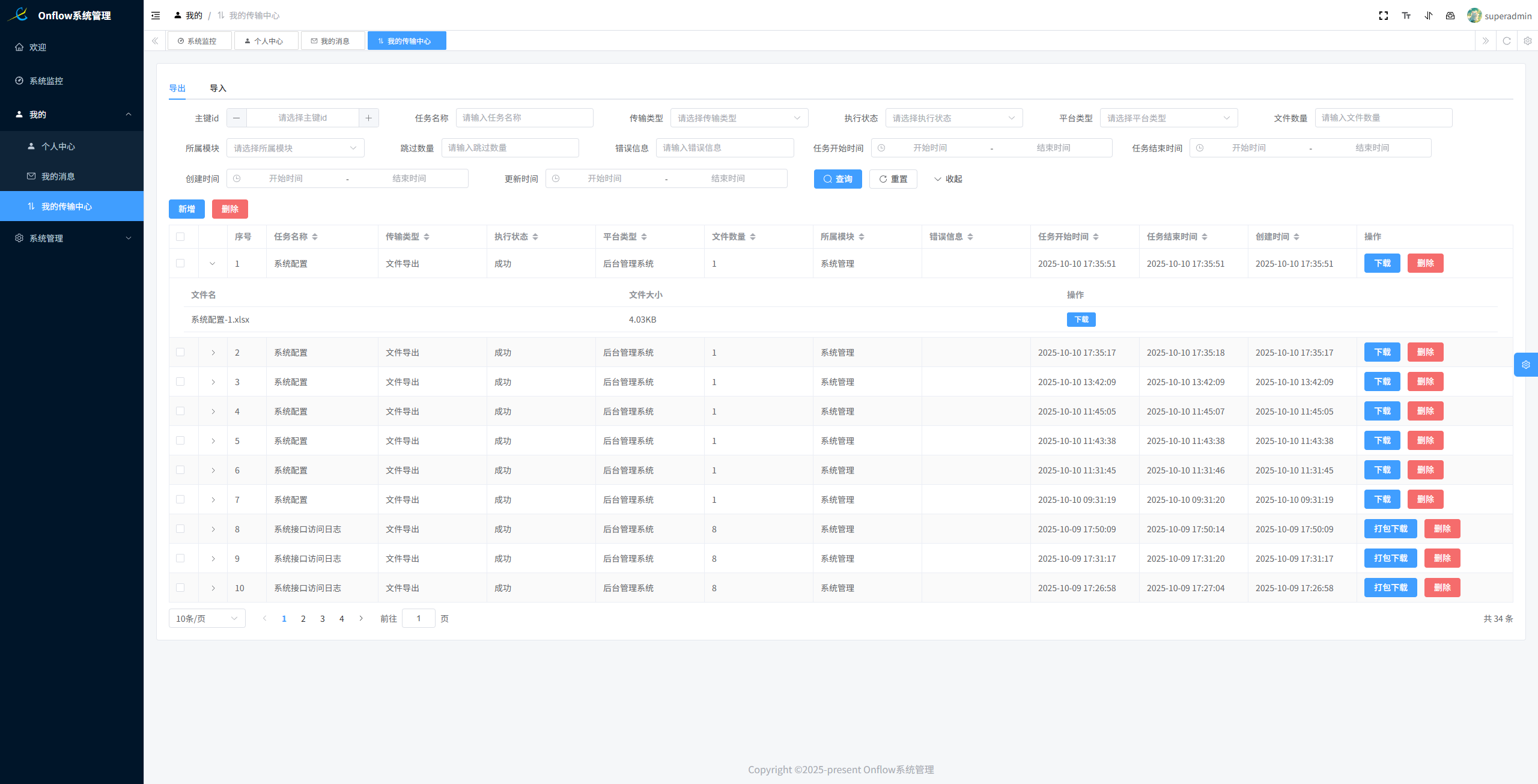Image resolution: width=1538 pixels, height=784 pixels.
Task: Enter fullscreen mode via header icon
Action: (x=1383, y=16)
